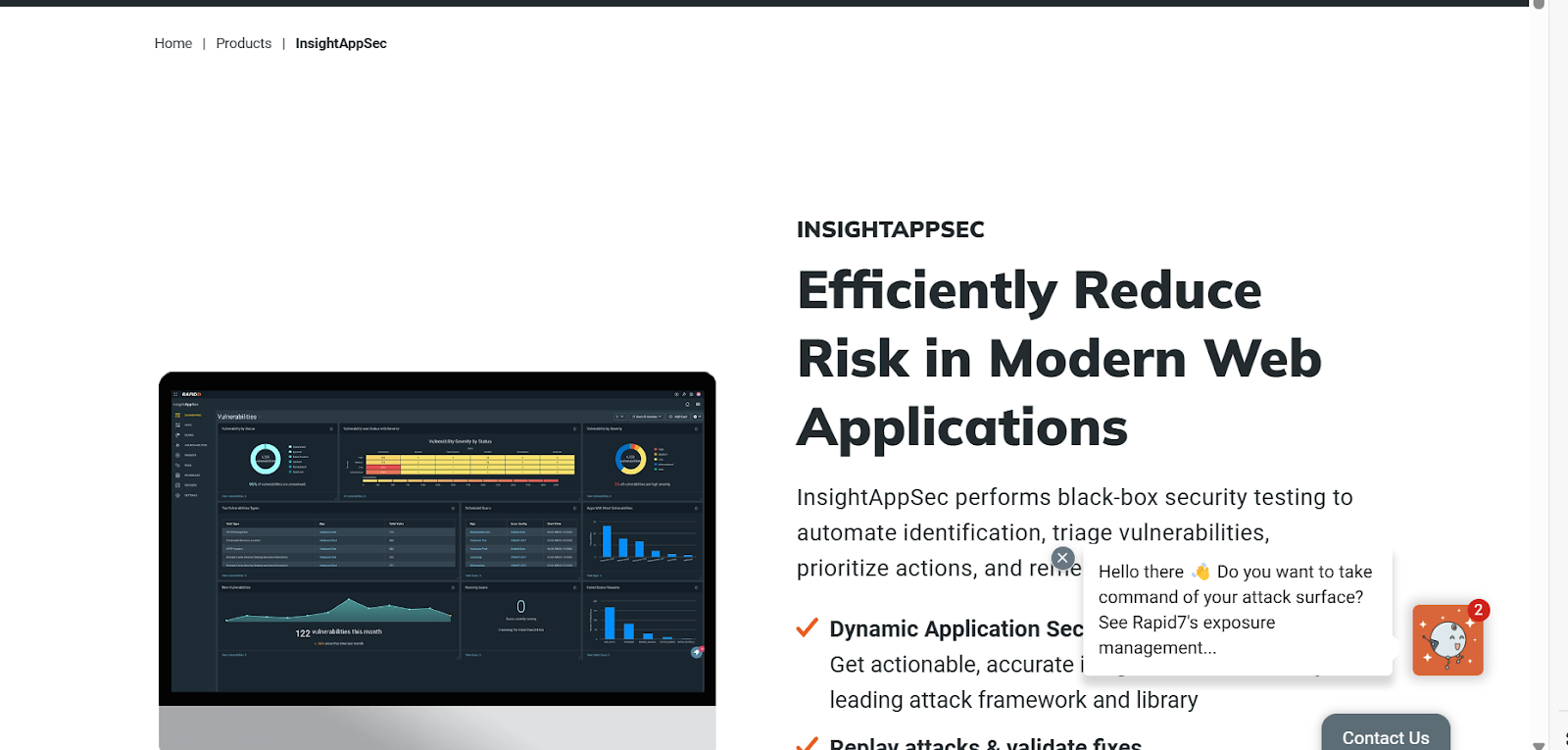
Task: Click the 'InsightAppSec performs black-box security testing' paragraph
Action: pos(1075,532)
